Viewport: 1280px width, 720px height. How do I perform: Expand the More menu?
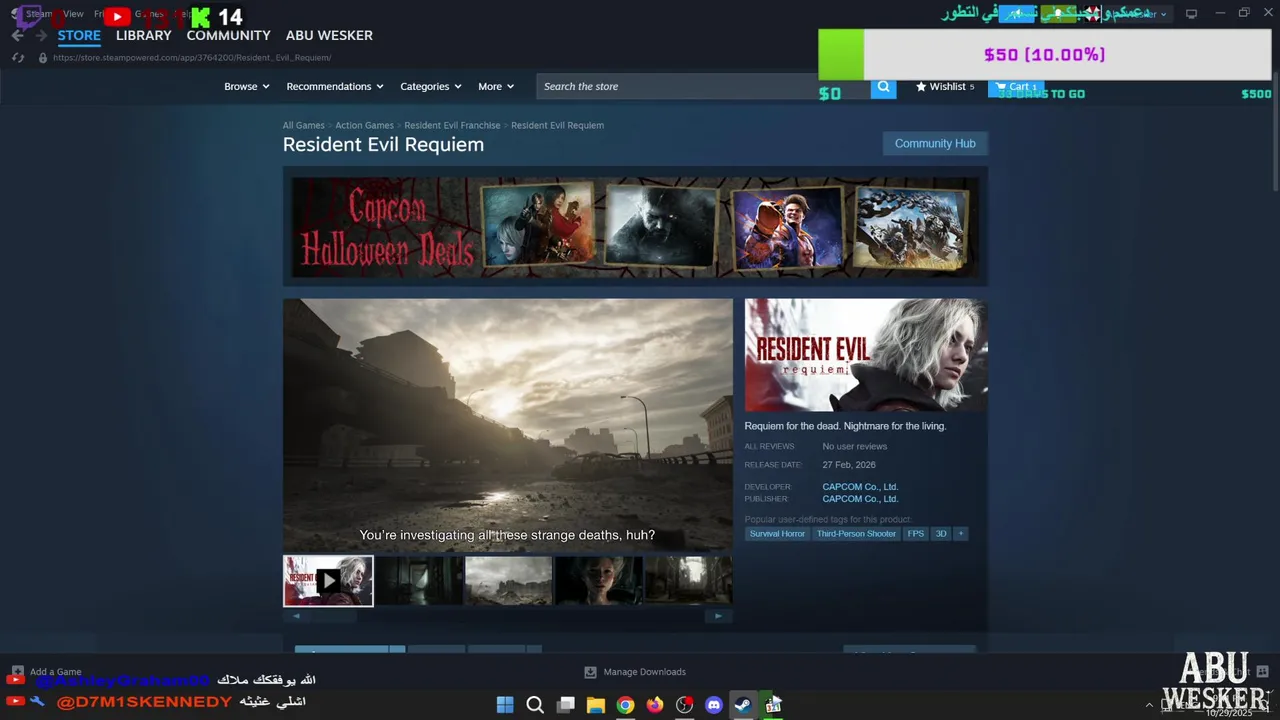(x=496, y=87)
